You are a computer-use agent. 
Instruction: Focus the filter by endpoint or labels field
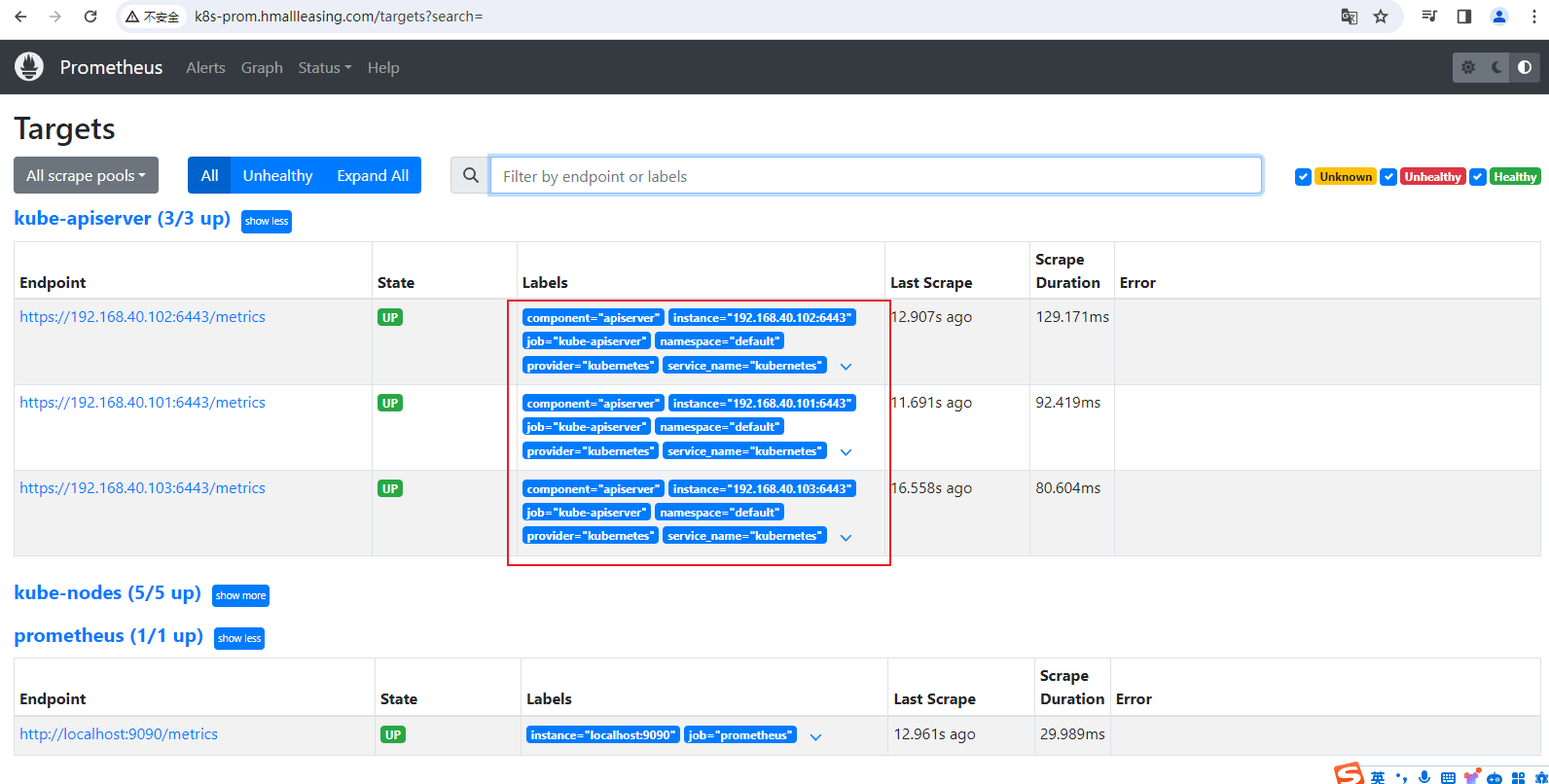pos(876,176)
